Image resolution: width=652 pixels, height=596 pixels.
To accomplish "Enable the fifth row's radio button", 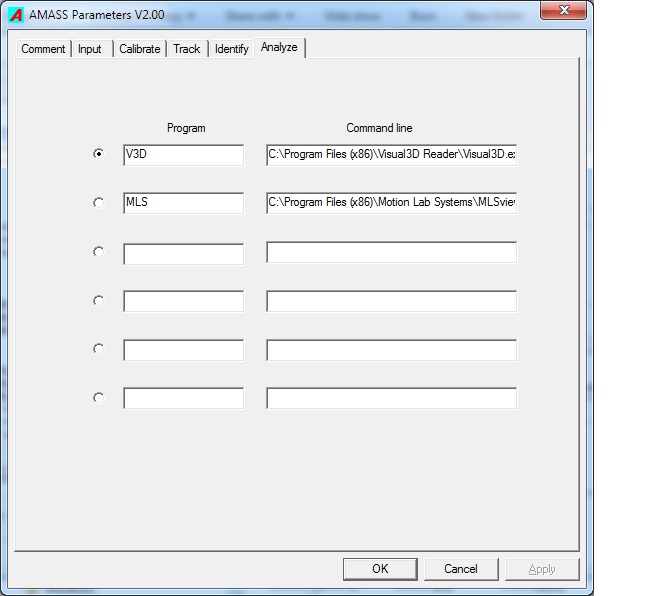I will tap(98, 349).
